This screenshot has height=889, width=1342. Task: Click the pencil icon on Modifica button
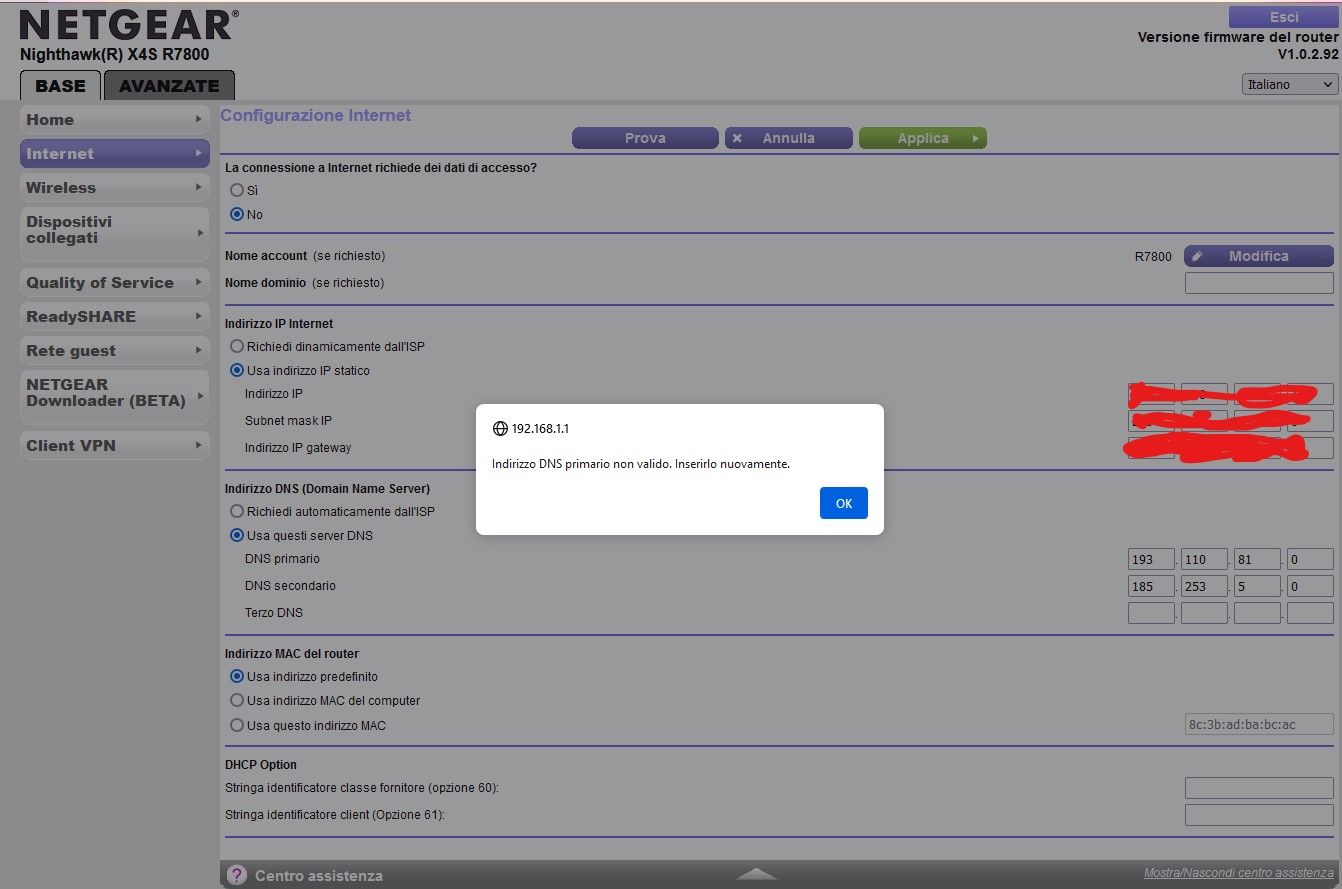1197,256
